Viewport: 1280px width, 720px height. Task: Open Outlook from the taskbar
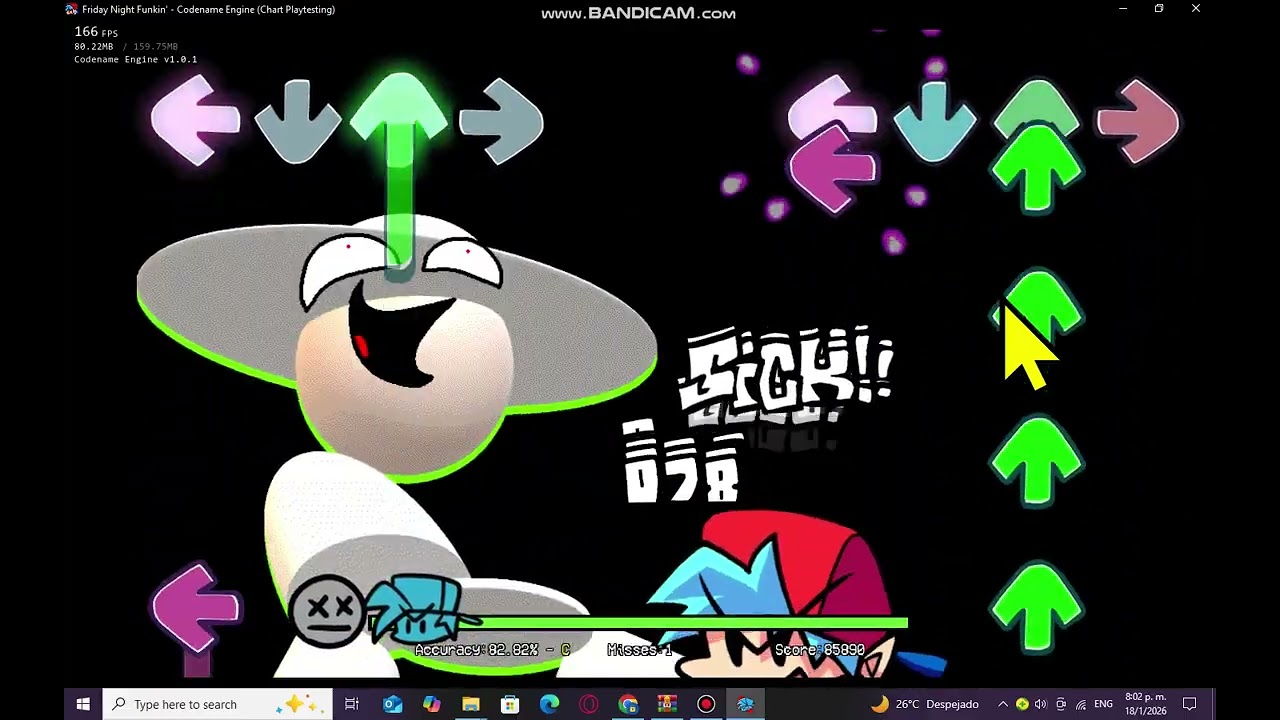pos(392,704)
